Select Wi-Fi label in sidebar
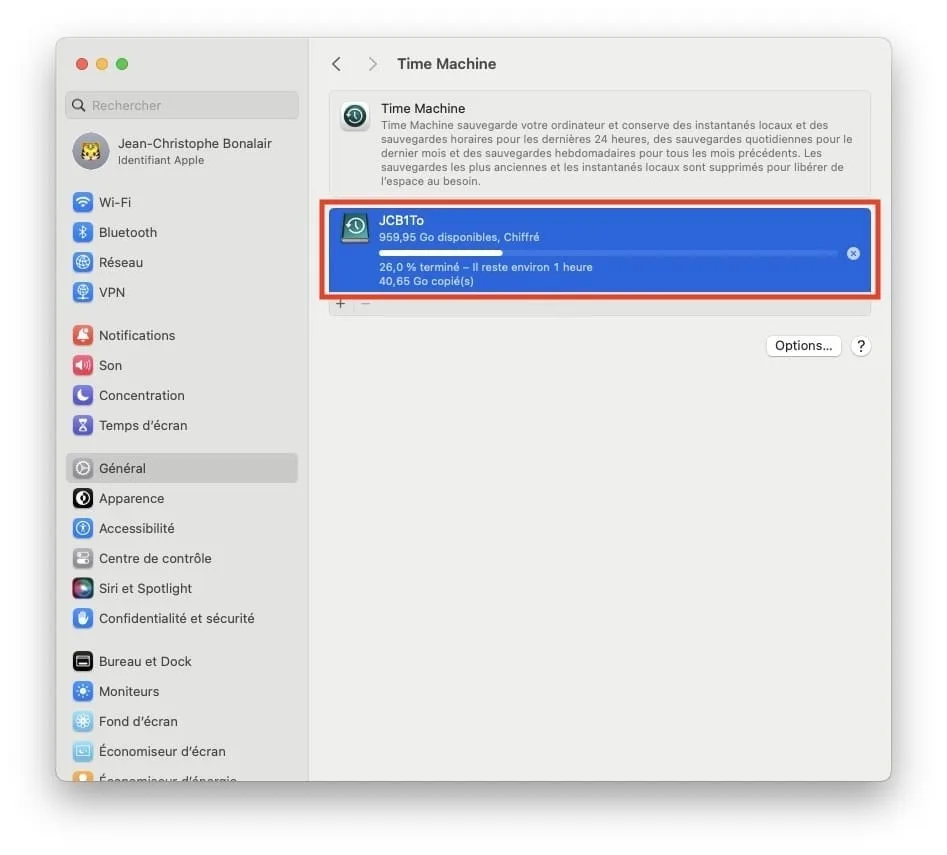The height and width of the screenshot is (855, 947). click(115, 202)
